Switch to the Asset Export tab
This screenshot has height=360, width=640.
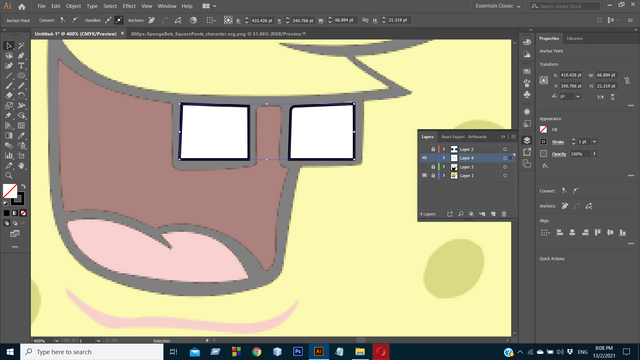tap(453, 137)
